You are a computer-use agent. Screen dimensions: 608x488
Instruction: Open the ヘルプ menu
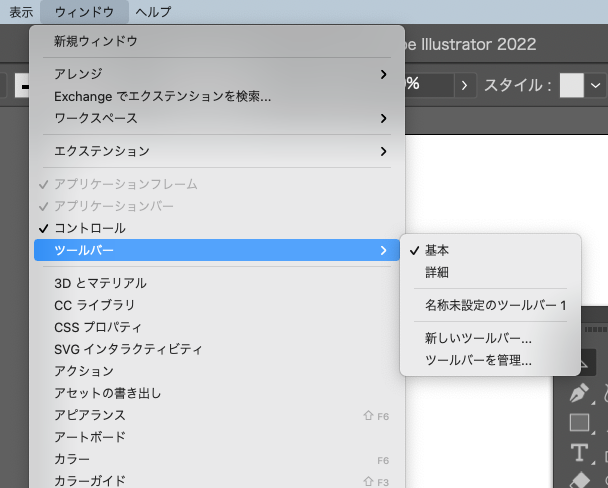click(x=153, y=12)
